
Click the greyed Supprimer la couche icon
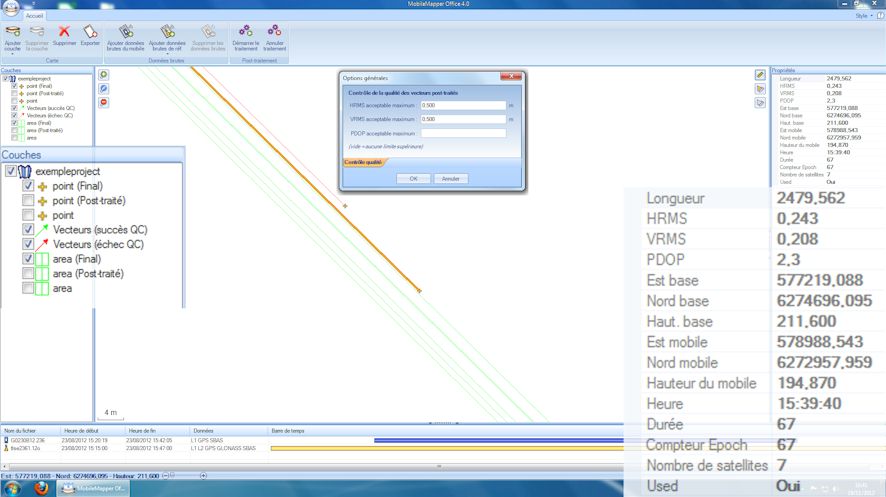click(x=37, y=32)
